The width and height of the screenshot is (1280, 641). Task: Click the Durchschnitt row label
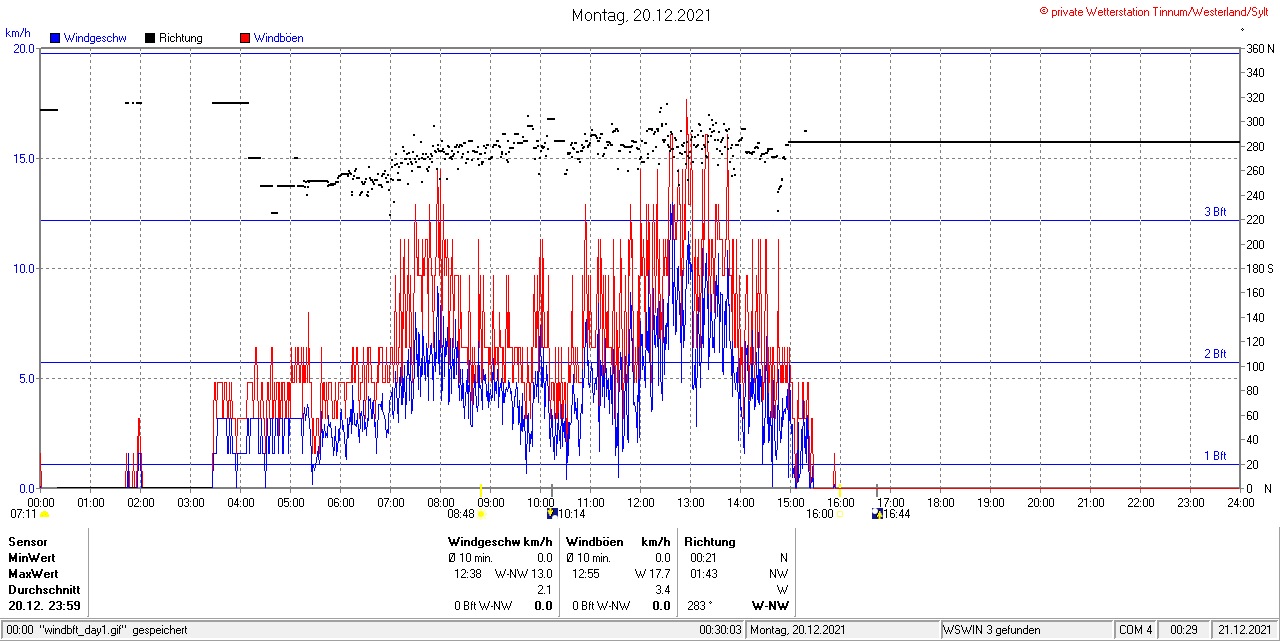[43, 590]
